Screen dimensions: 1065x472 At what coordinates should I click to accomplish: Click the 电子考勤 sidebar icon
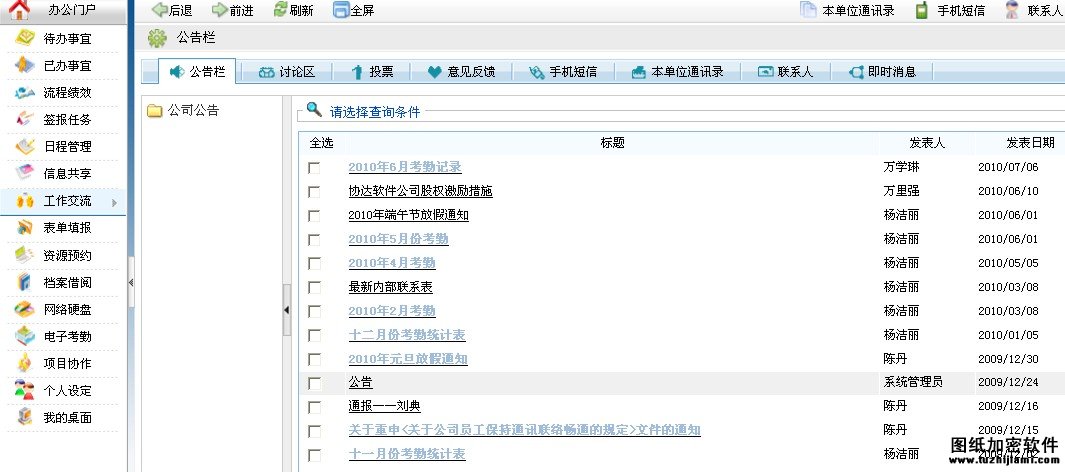coord(25,336)
